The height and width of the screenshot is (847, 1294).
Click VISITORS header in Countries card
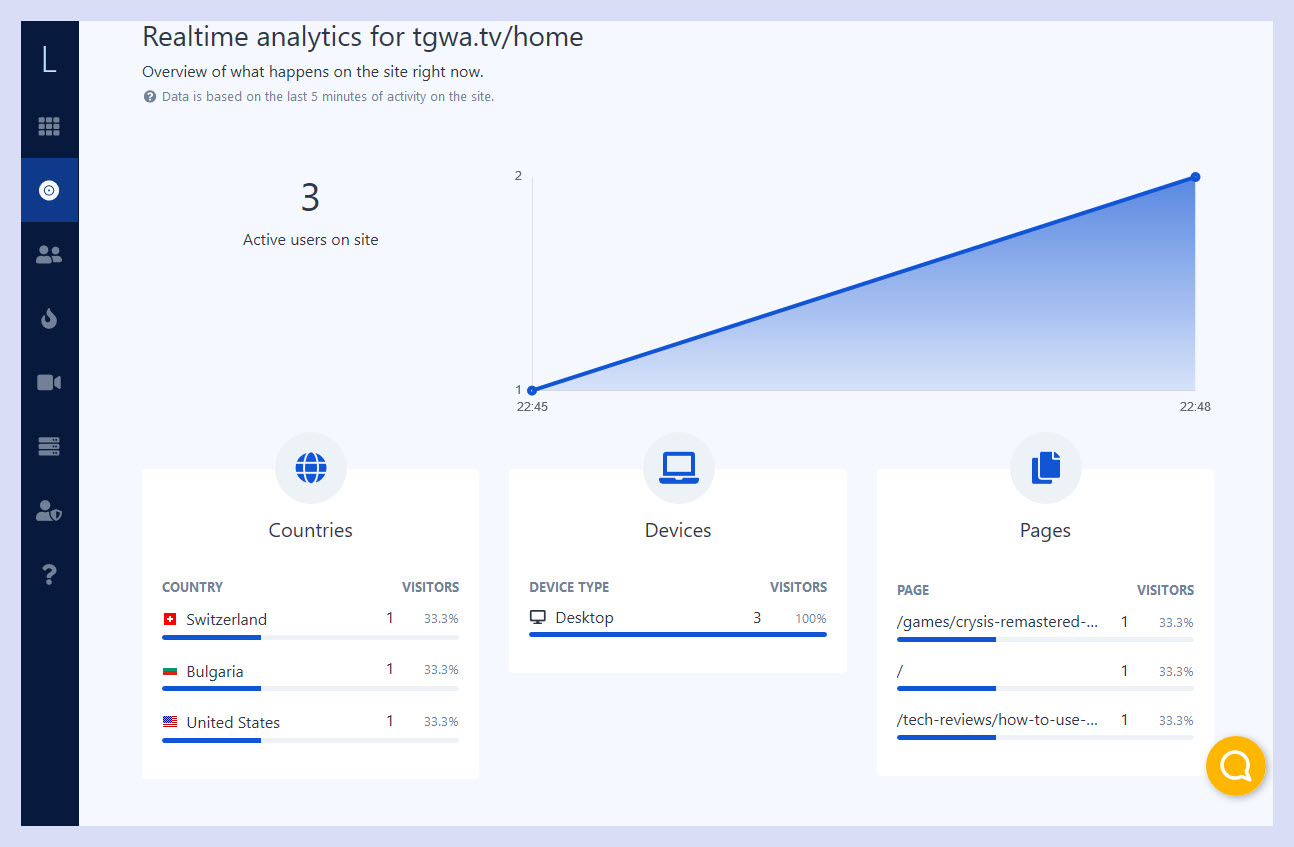(431, 587)
